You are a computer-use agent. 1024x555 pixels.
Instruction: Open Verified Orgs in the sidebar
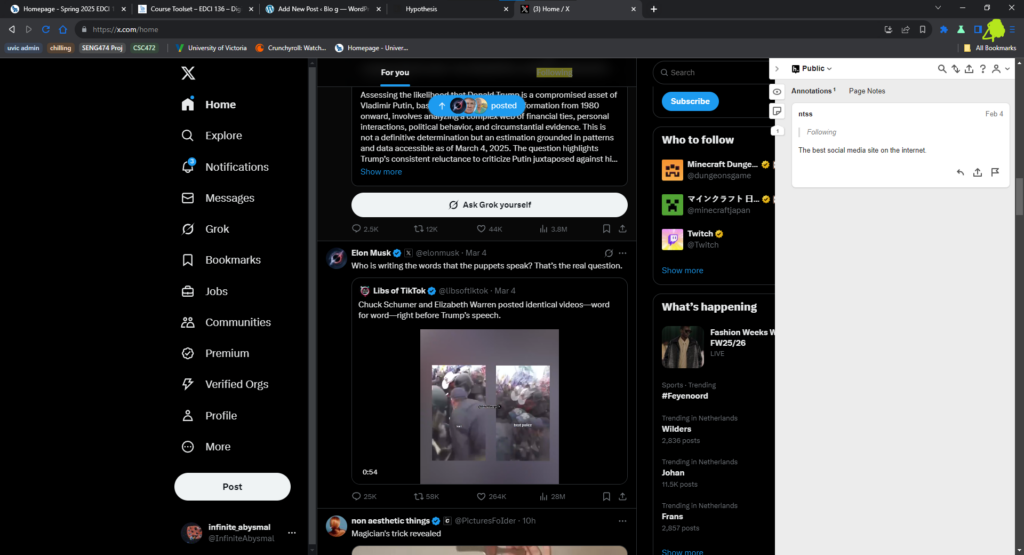point(224,385)
